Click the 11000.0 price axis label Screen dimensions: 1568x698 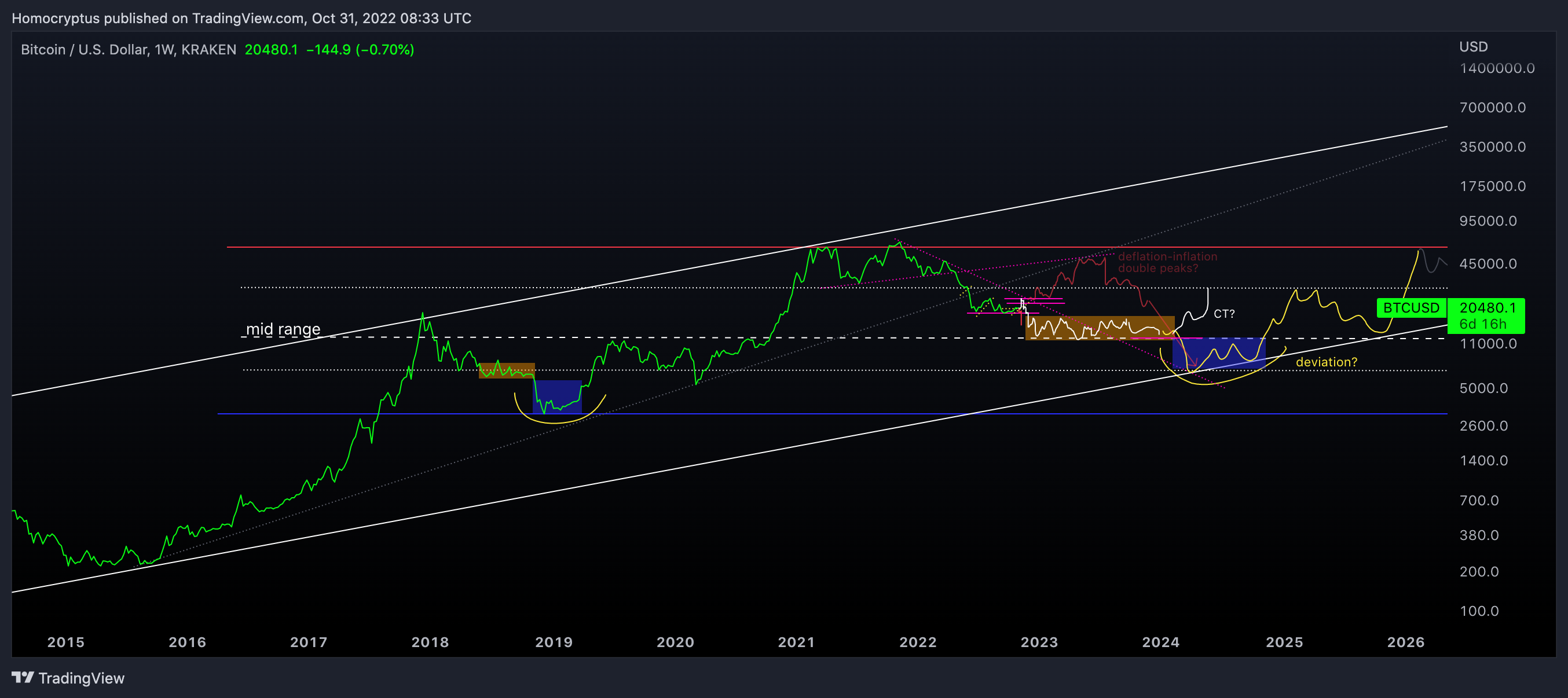(1488, 344)
